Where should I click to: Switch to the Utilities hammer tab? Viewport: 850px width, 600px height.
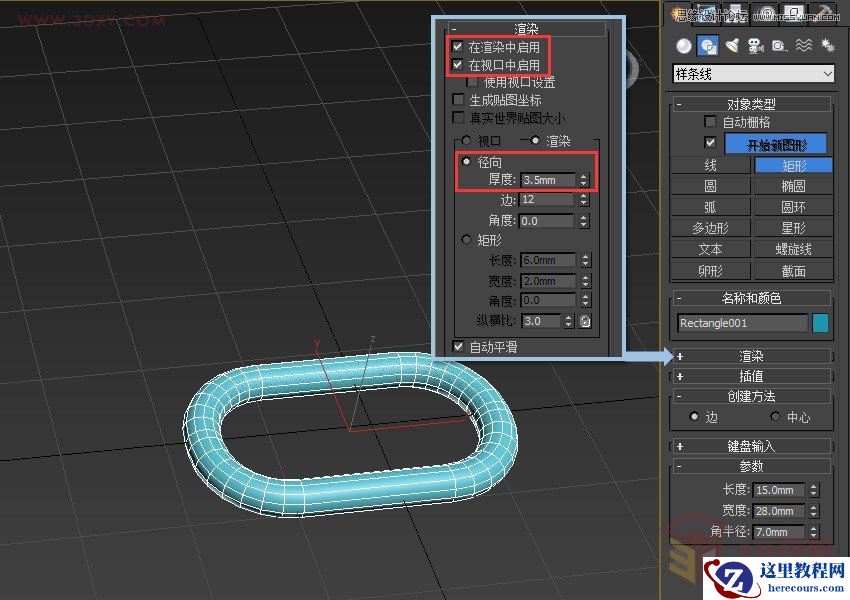[x=825, y=12]
